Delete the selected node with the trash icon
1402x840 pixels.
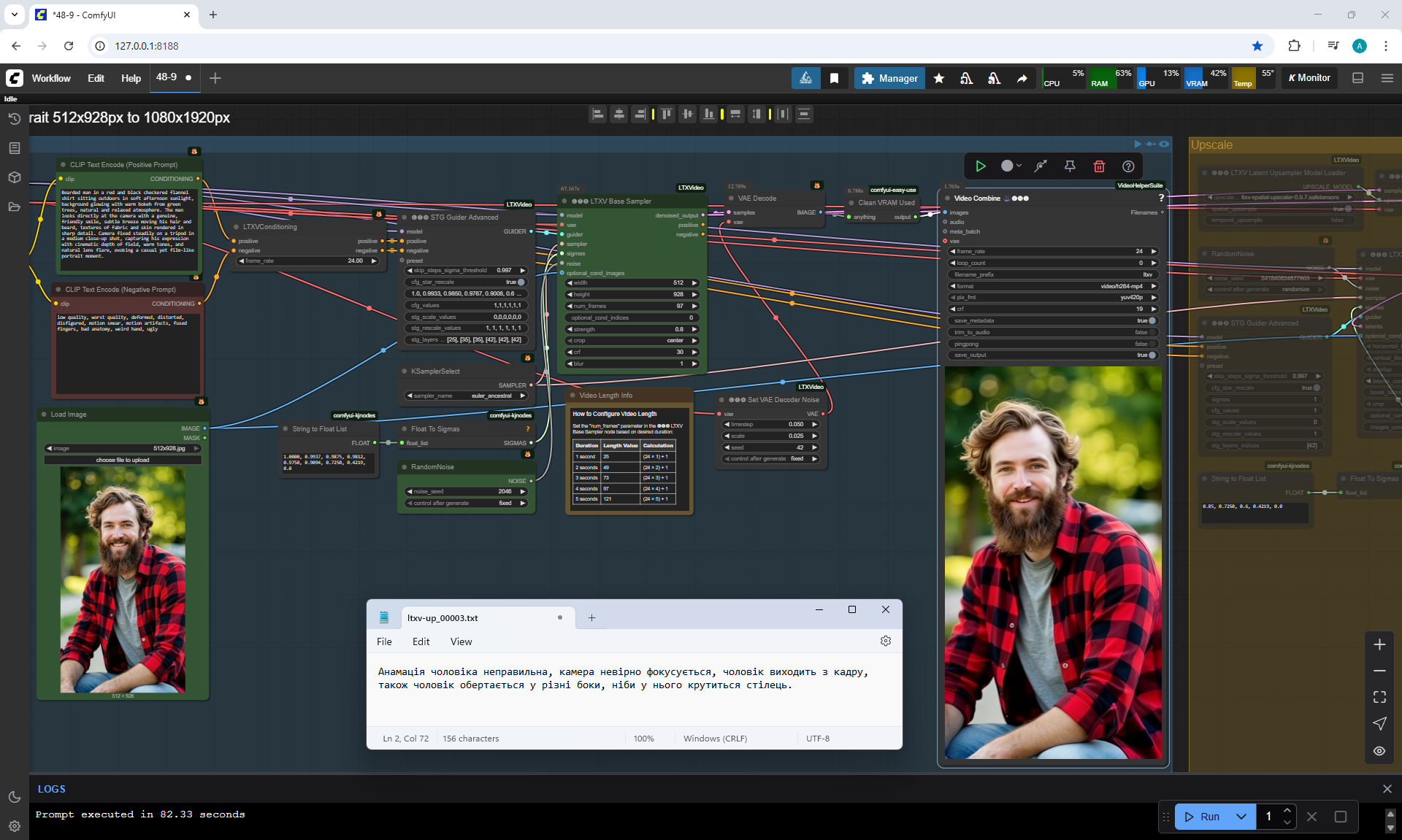[x=1099, y=166]
